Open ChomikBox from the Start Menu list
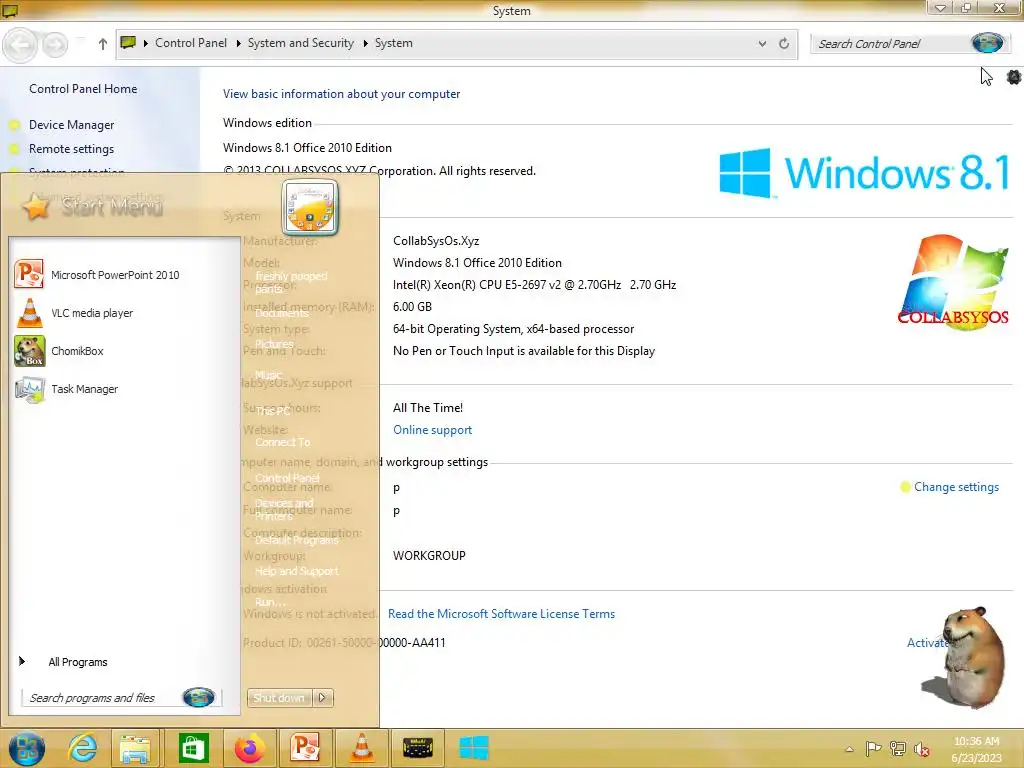The width and height of the screenshot is (1024, 768). [60, 351]
